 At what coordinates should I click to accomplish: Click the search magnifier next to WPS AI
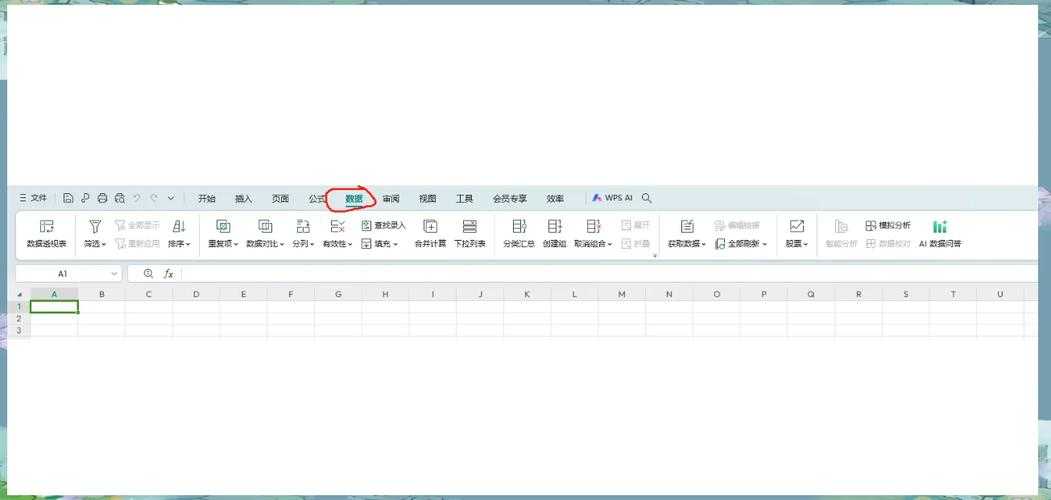[x=647, y=198]
